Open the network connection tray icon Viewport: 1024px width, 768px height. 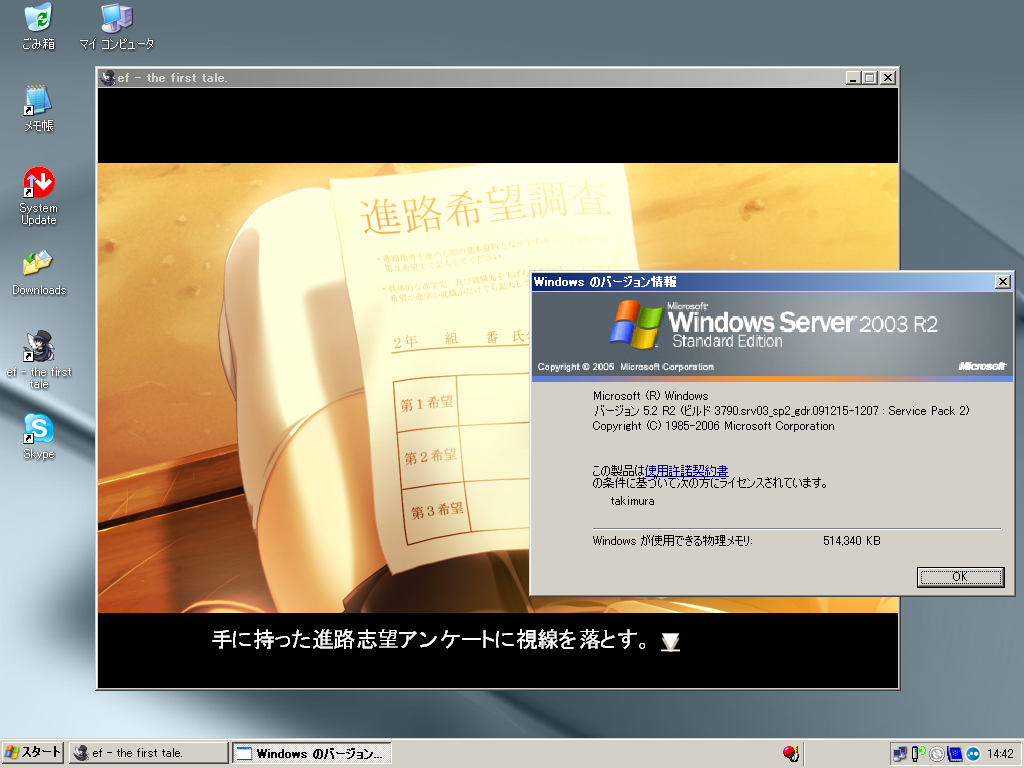pyautogui.click(x=899, y=754)
